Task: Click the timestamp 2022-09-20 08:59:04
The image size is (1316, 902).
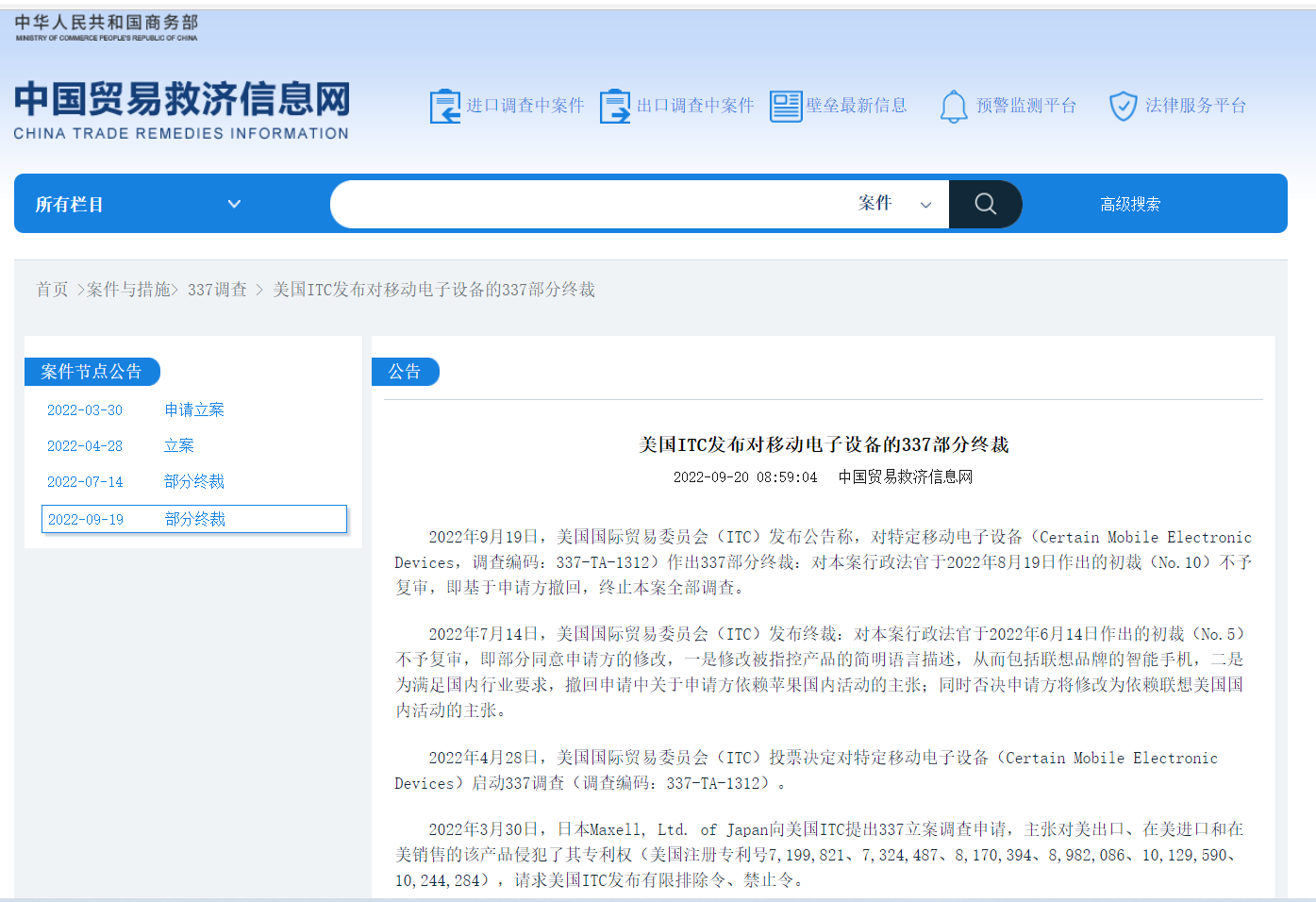Action: point(745,477)
